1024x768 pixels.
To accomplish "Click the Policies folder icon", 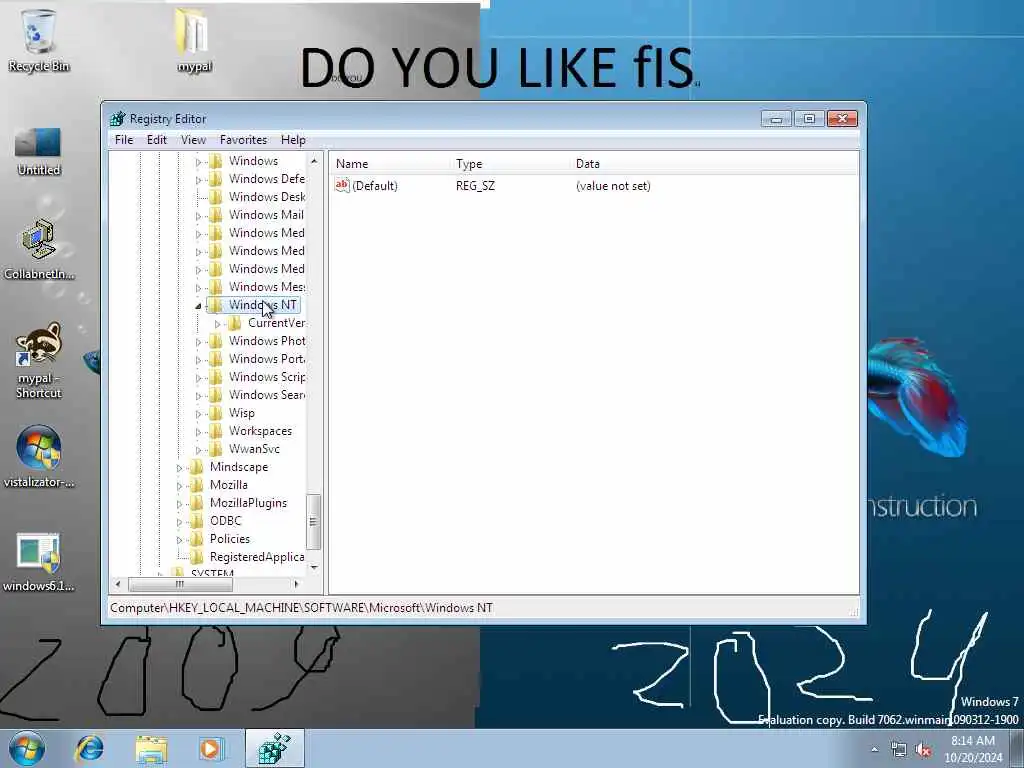I will point(196,539).
